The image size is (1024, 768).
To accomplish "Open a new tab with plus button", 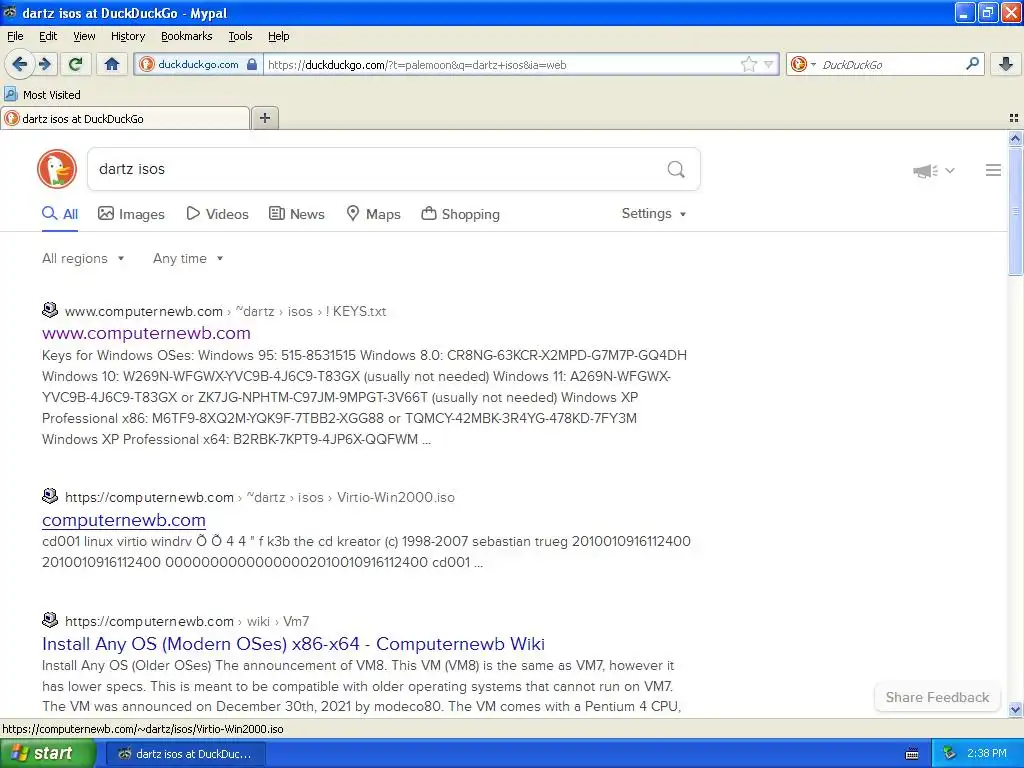I will click(x=264, y=118).
